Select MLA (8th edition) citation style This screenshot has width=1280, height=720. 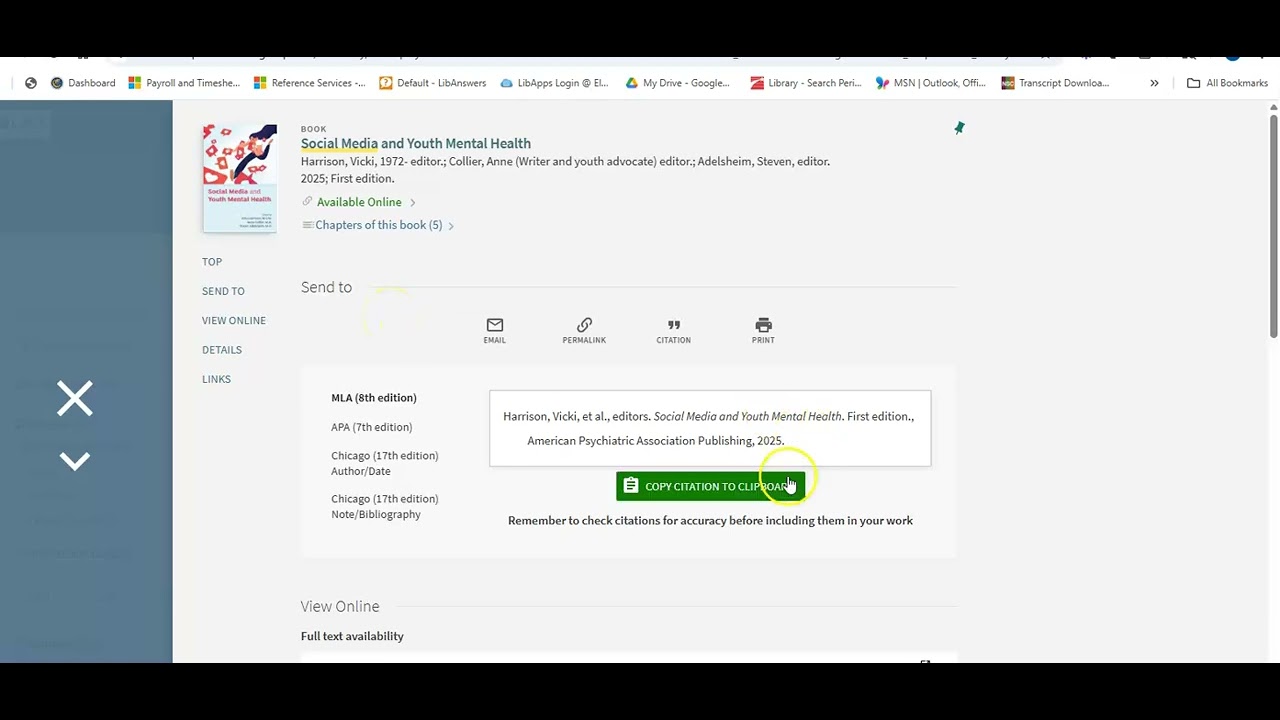click(x=374, y=398)
